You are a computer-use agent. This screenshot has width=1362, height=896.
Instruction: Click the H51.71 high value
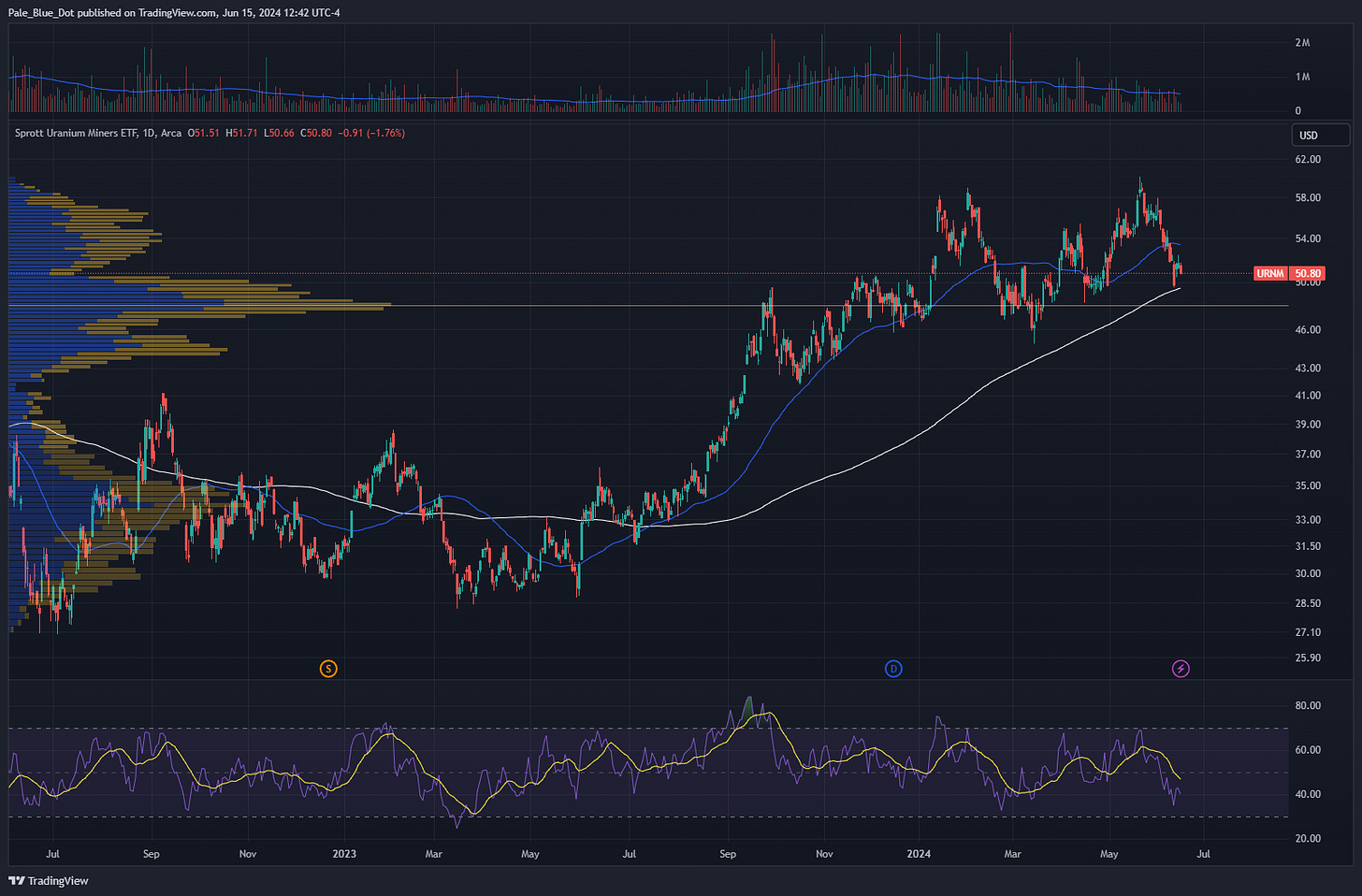pos(241,133)
